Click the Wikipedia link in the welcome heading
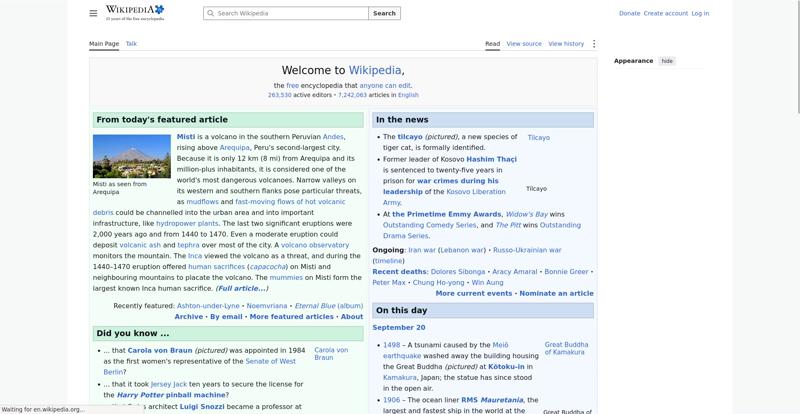The height and width of the screenshot is (414, 800). coord(374,70)
